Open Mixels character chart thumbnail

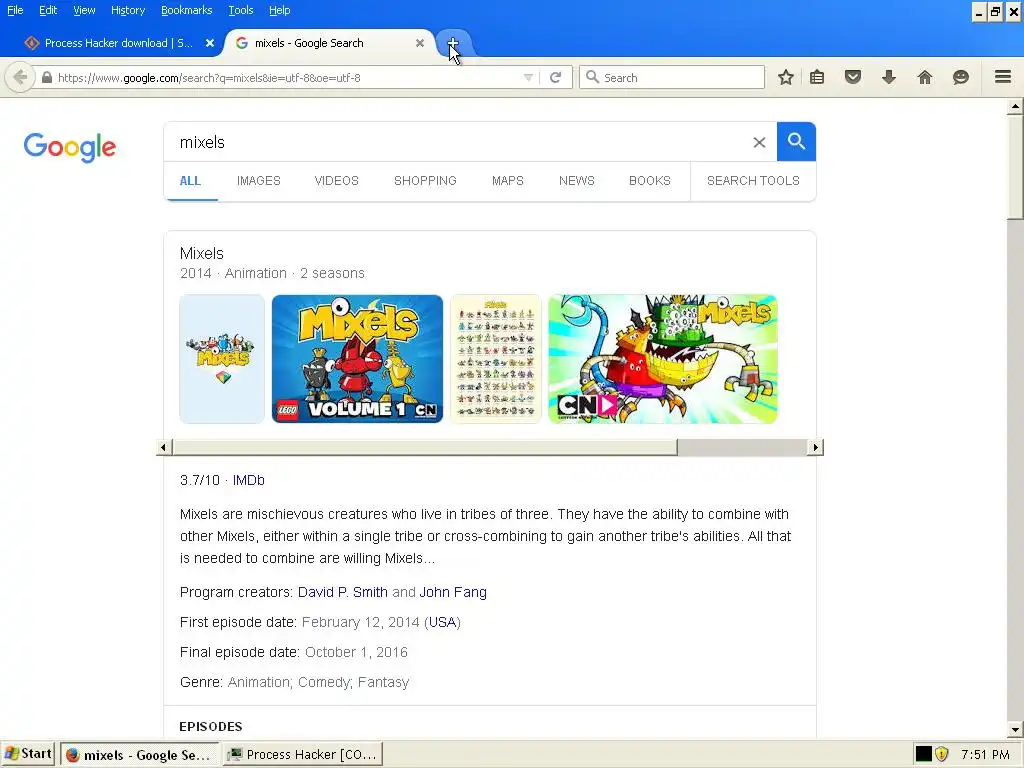point(496,359)
